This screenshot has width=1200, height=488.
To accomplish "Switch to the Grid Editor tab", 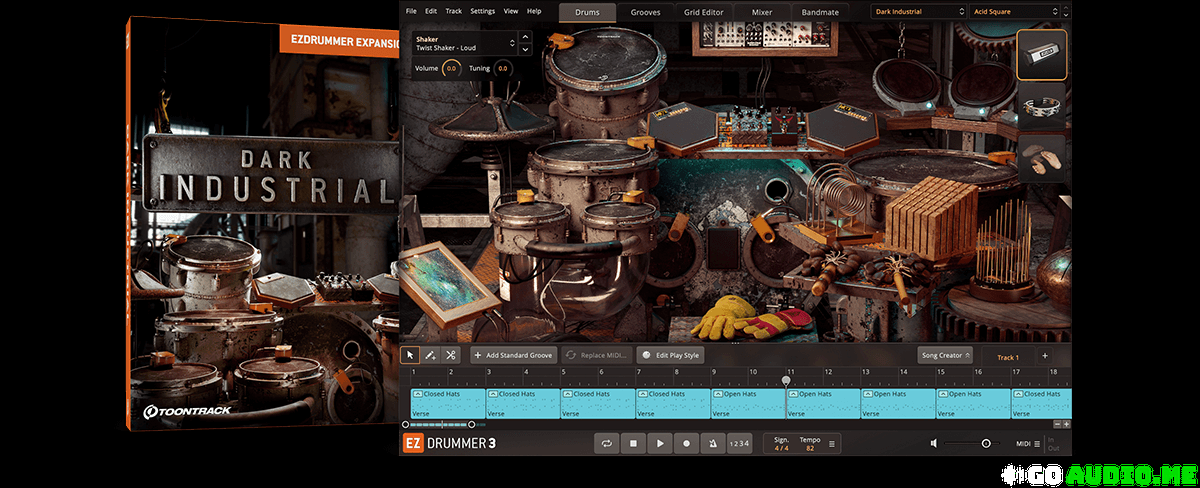I will [704, 13].
